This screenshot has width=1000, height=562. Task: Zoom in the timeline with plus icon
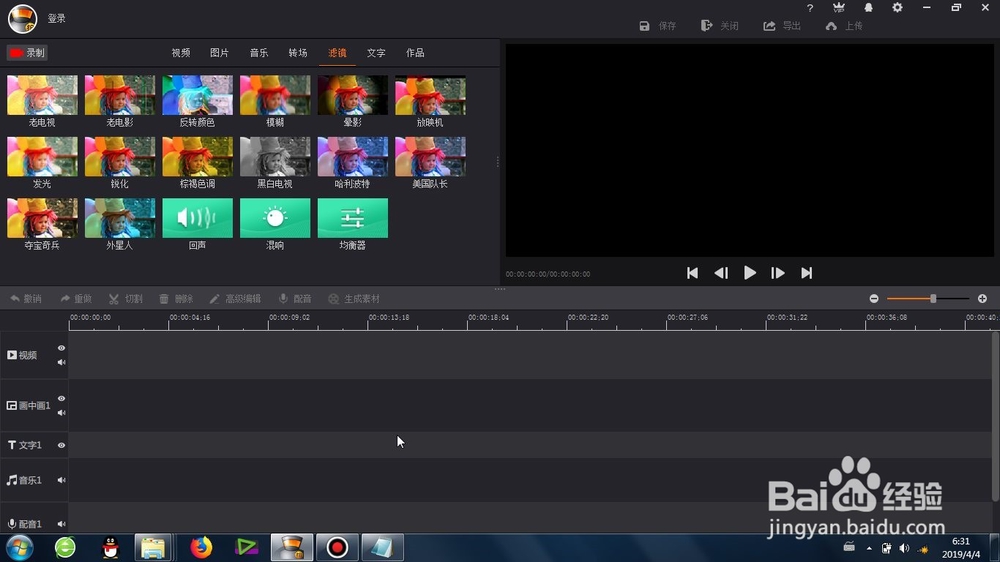click(982, 299)
